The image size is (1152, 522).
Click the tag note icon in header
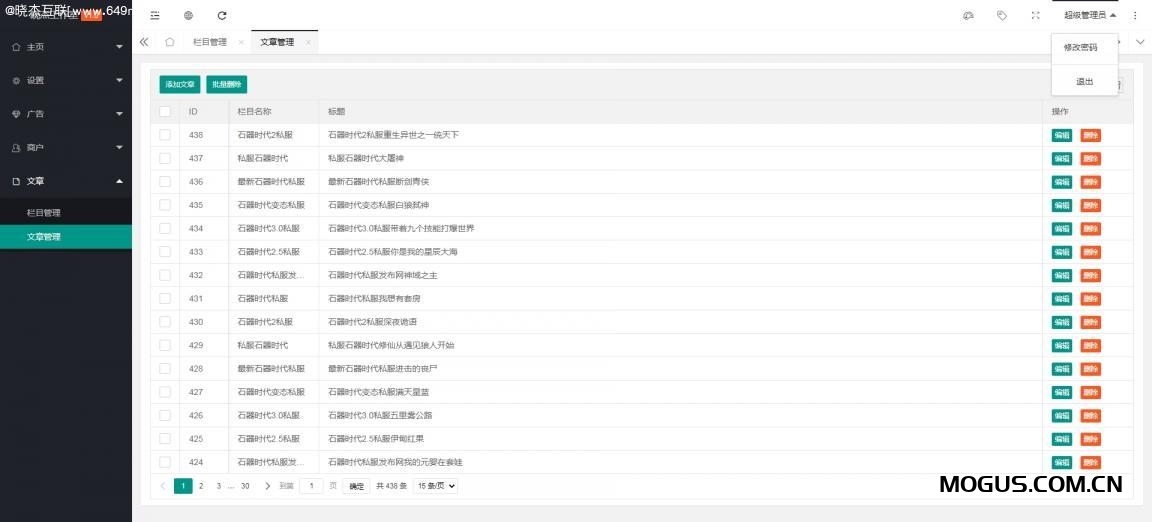pyautogui.click(x=1002, y=15)
